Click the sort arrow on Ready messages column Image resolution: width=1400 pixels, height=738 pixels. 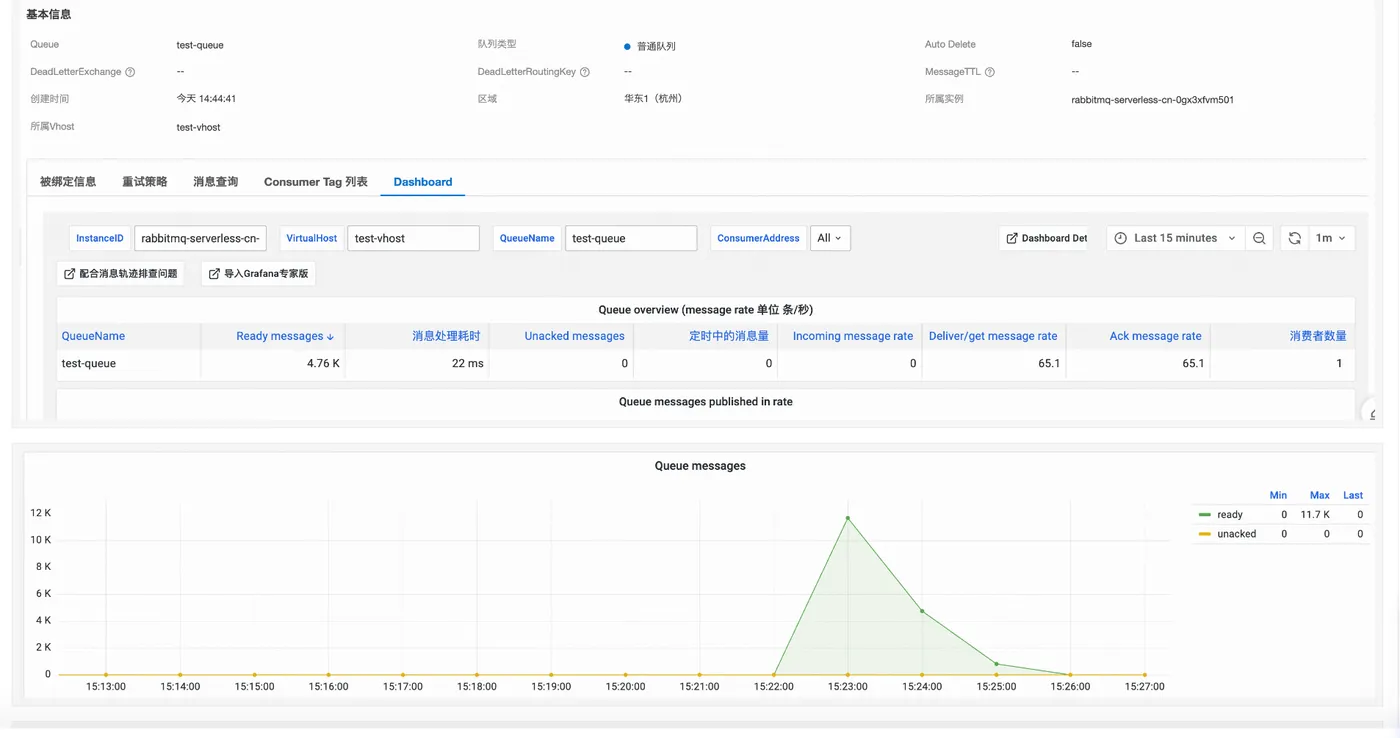tap(331, 337)
